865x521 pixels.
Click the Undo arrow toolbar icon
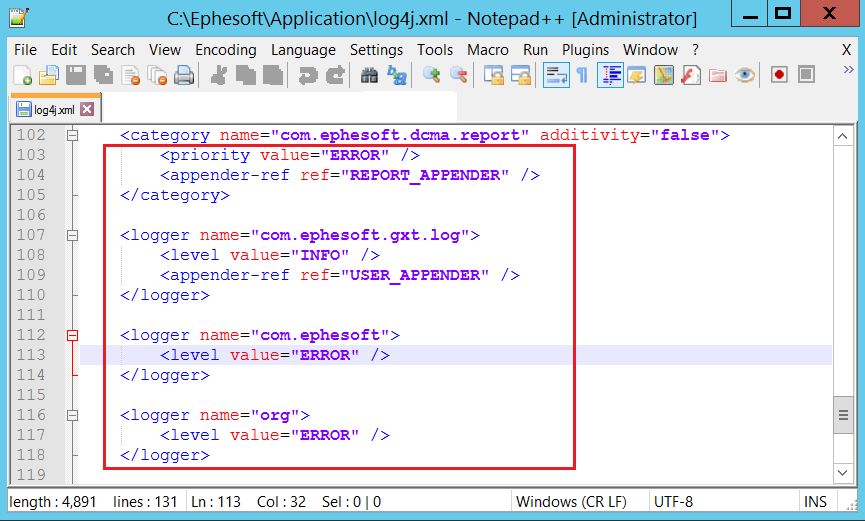click(x=308, y=75)
